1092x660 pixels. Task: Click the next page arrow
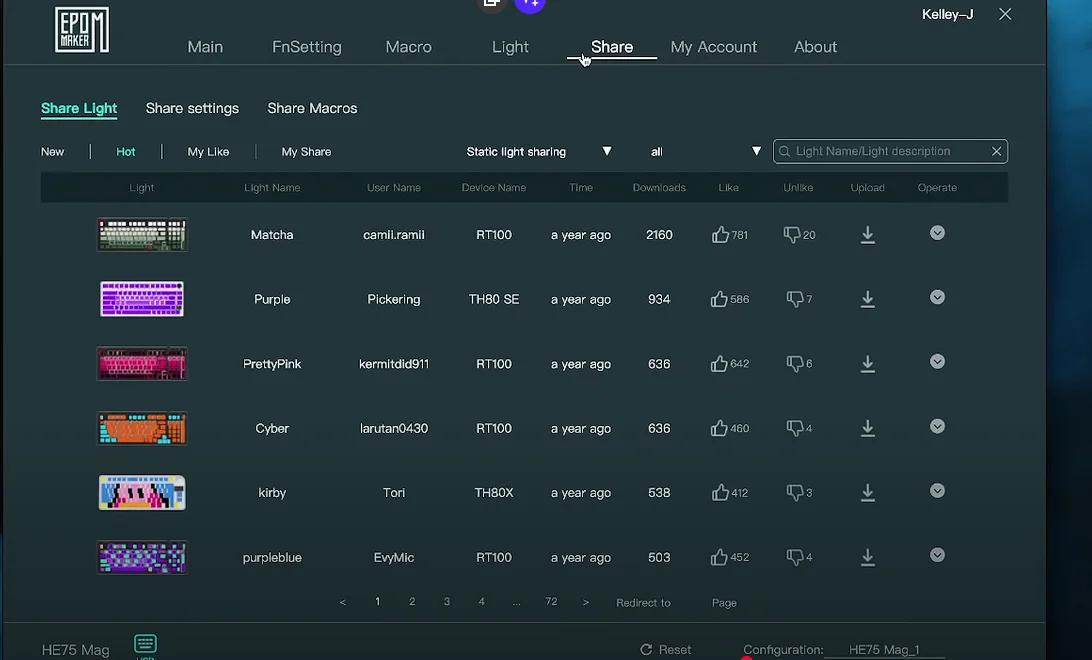(586, 602)
